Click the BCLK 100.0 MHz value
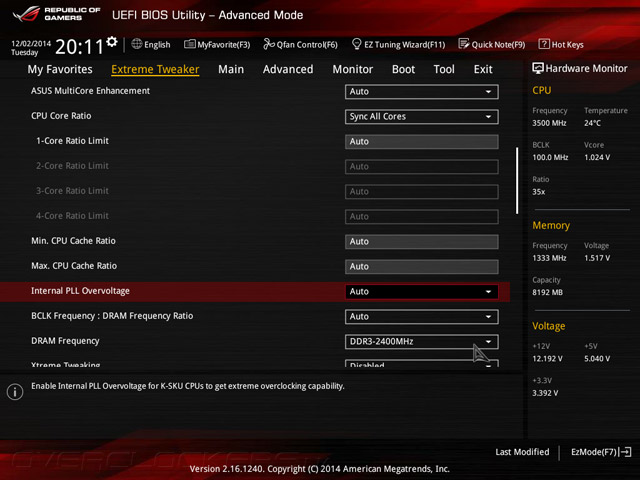Viewport: 640px width, 480px height. (x=550, y=157)
